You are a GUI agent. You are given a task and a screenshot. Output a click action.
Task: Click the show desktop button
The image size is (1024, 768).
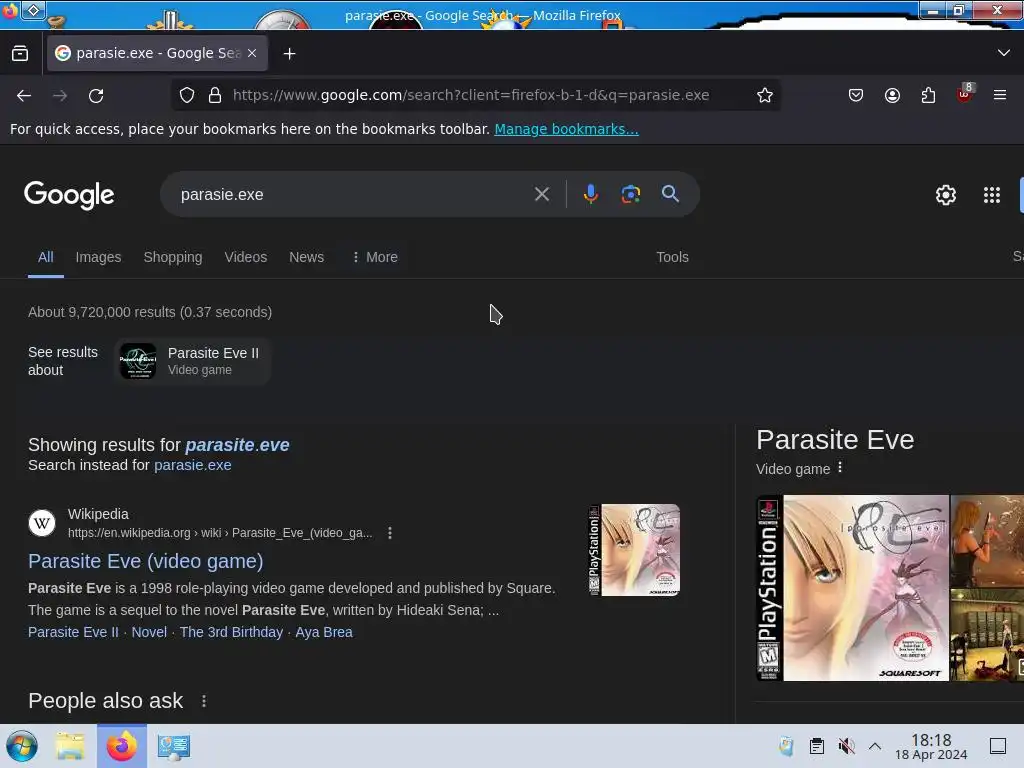click(x=998, y=746)
